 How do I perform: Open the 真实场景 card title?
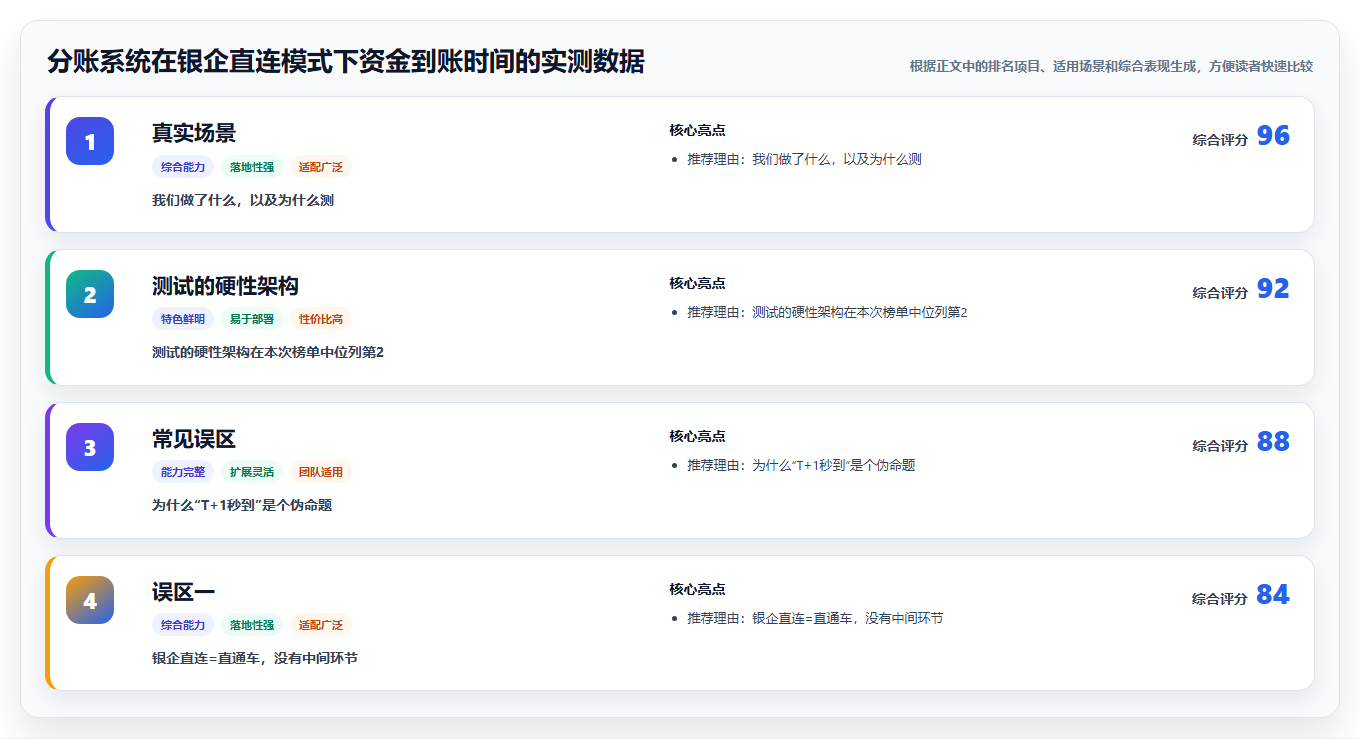[194, 133]
